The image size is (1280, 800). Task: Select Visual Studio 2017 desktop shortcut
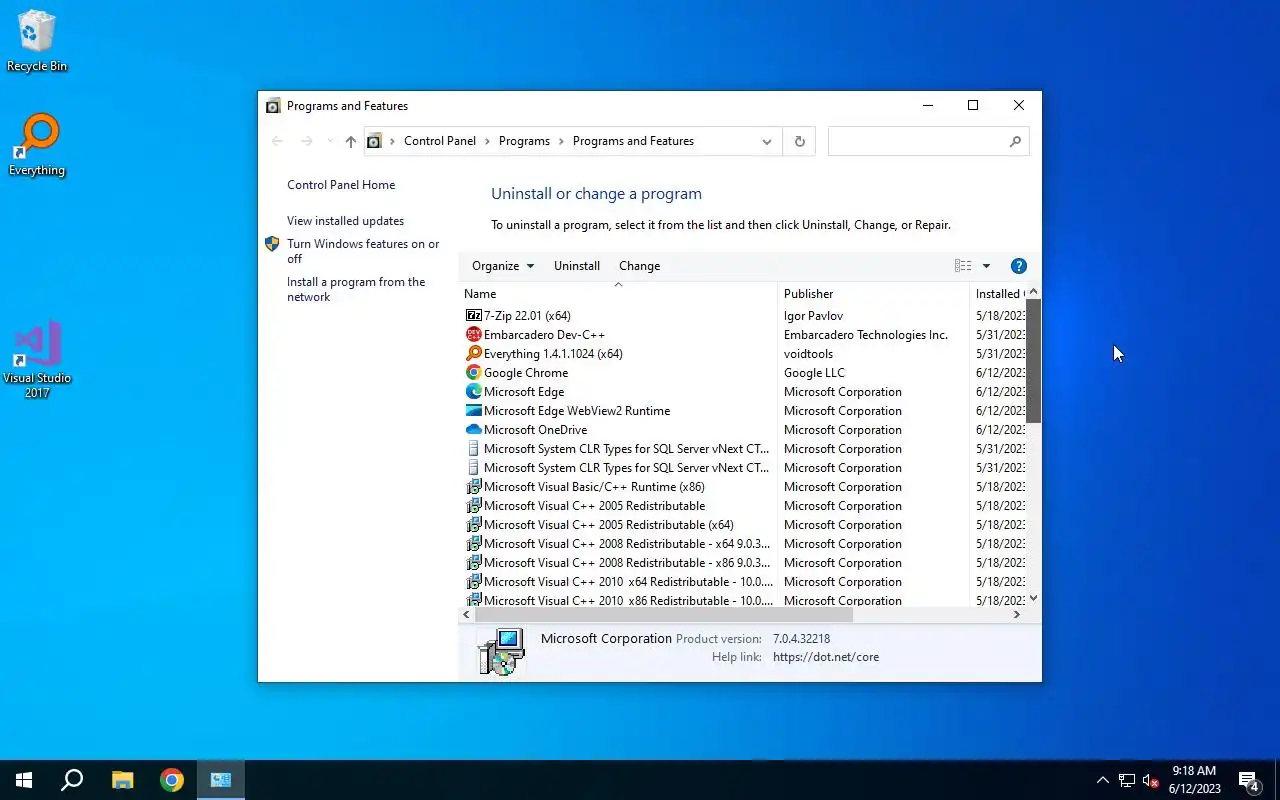37,360
